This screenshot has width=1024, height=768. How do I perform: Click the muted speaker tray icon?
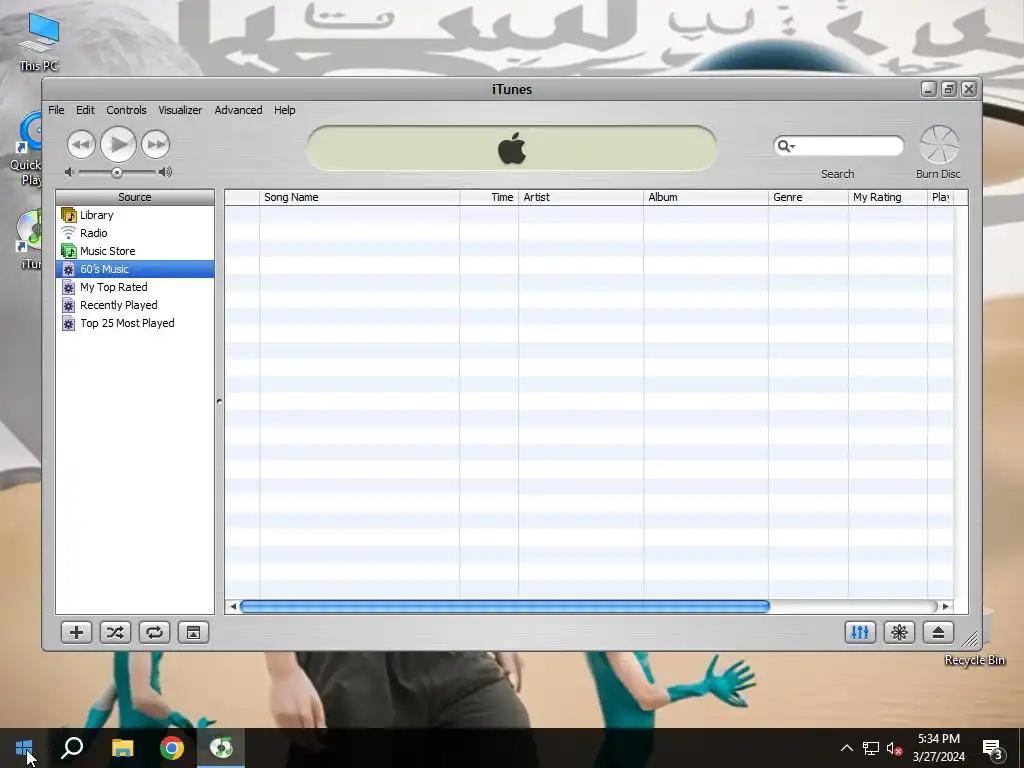pos(895,748)
